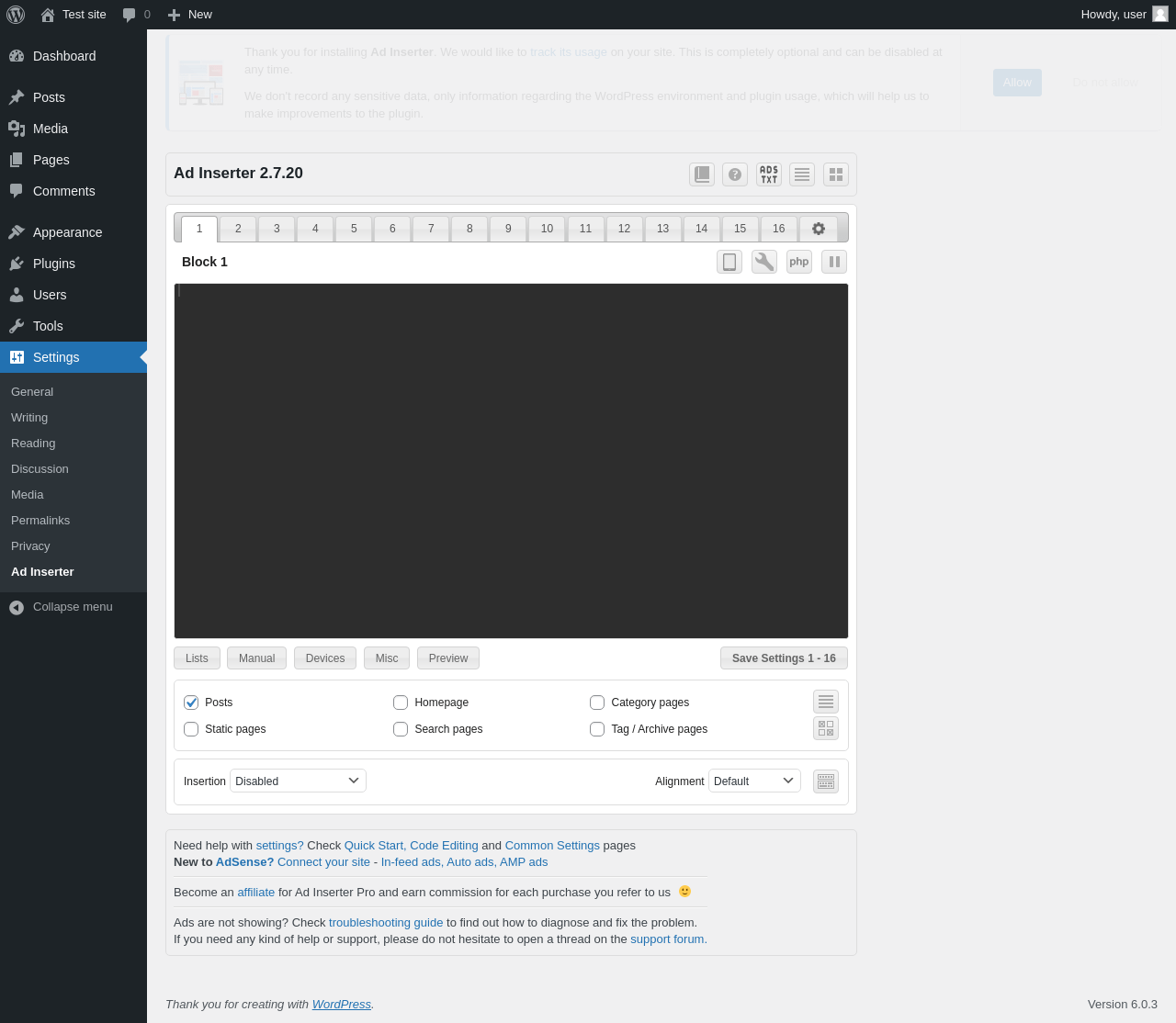
Task: Open Dashboard in the sidebar
Action: (x=73, y=56)
